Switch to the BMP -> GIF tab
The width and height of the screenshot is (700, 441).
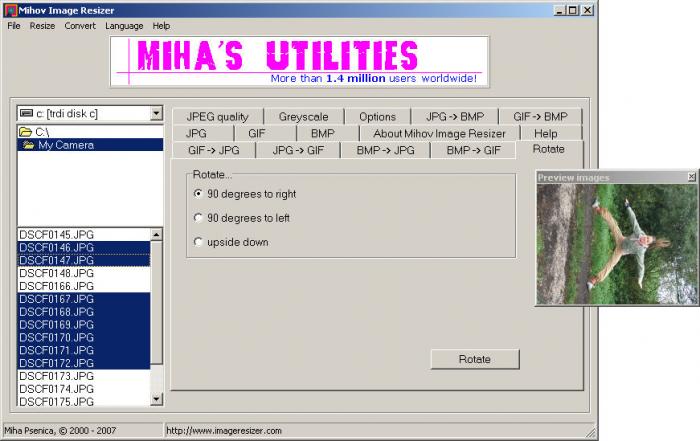(473, 150)
